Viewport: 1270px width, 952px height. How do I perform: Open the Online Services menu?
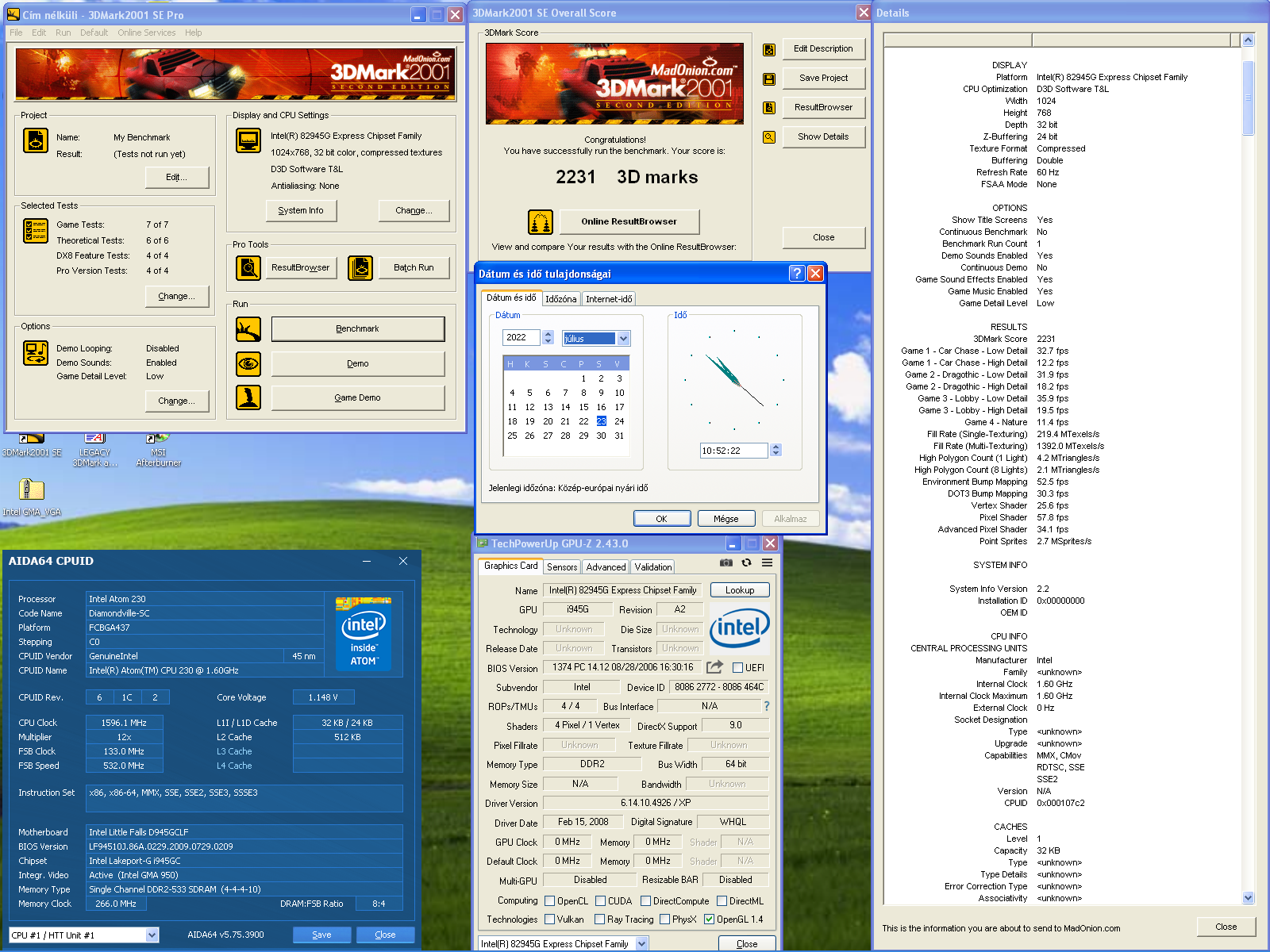147,33
